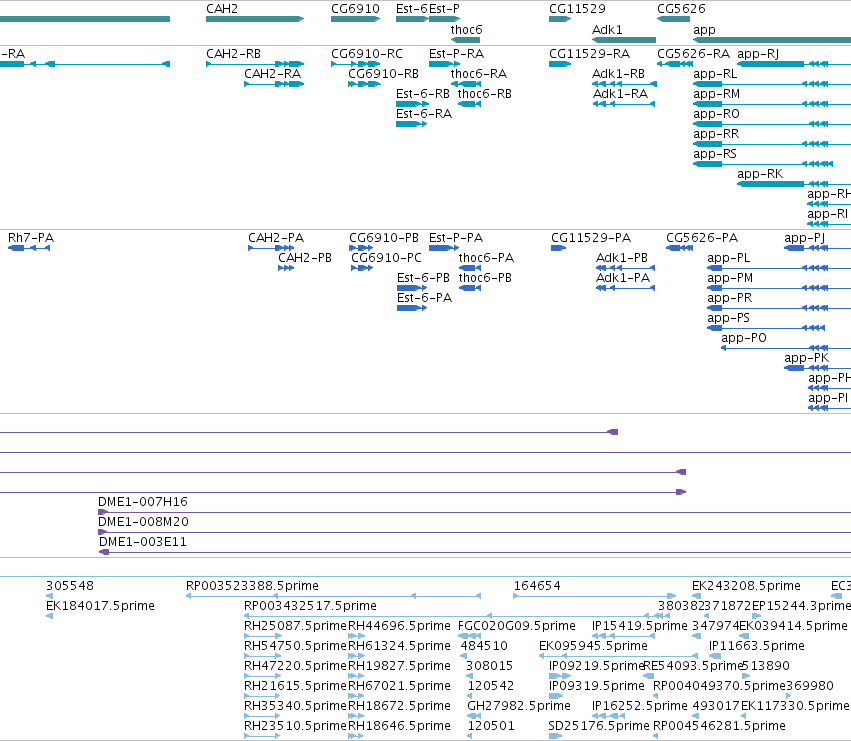The height and width of the screenshot is (741, 851).
Task: Open the thoc6-RB transcript
Action: [469, 104]
